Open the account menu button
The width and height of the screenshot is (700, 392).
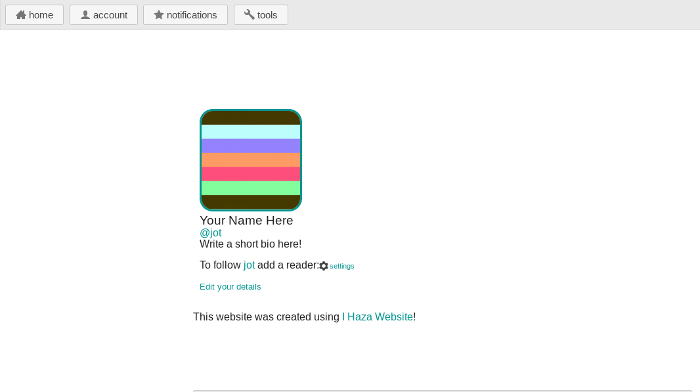point(104,15)
